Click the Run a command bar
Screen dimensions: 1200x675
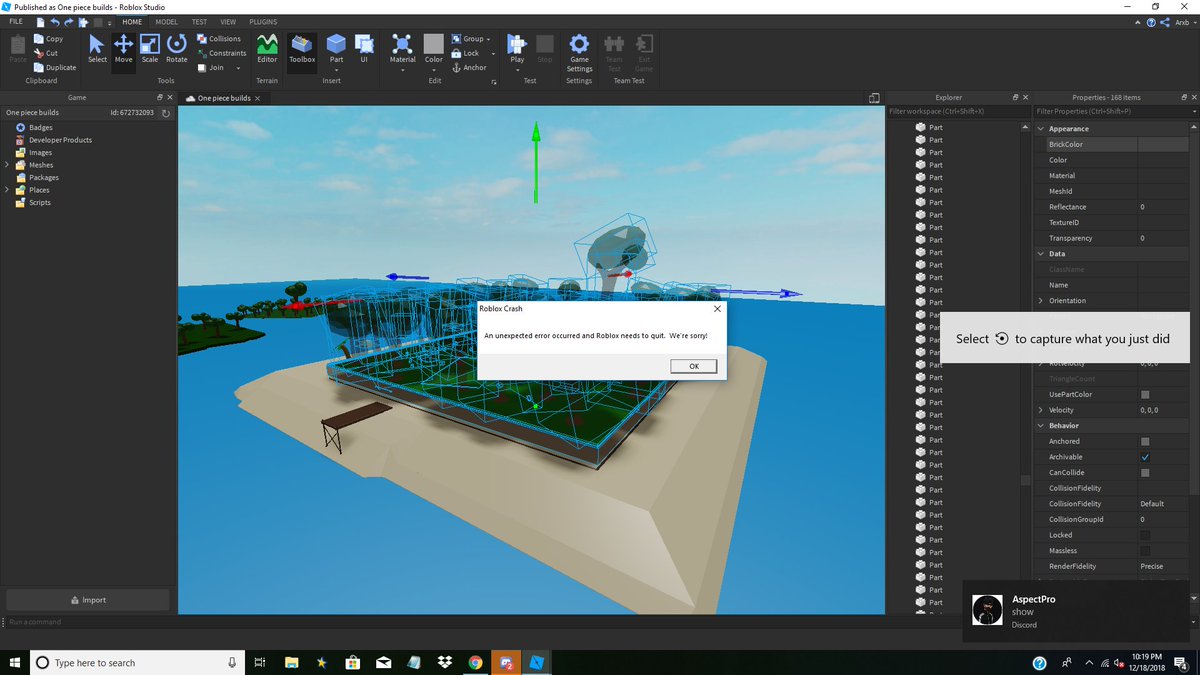(x=480, y=622)
